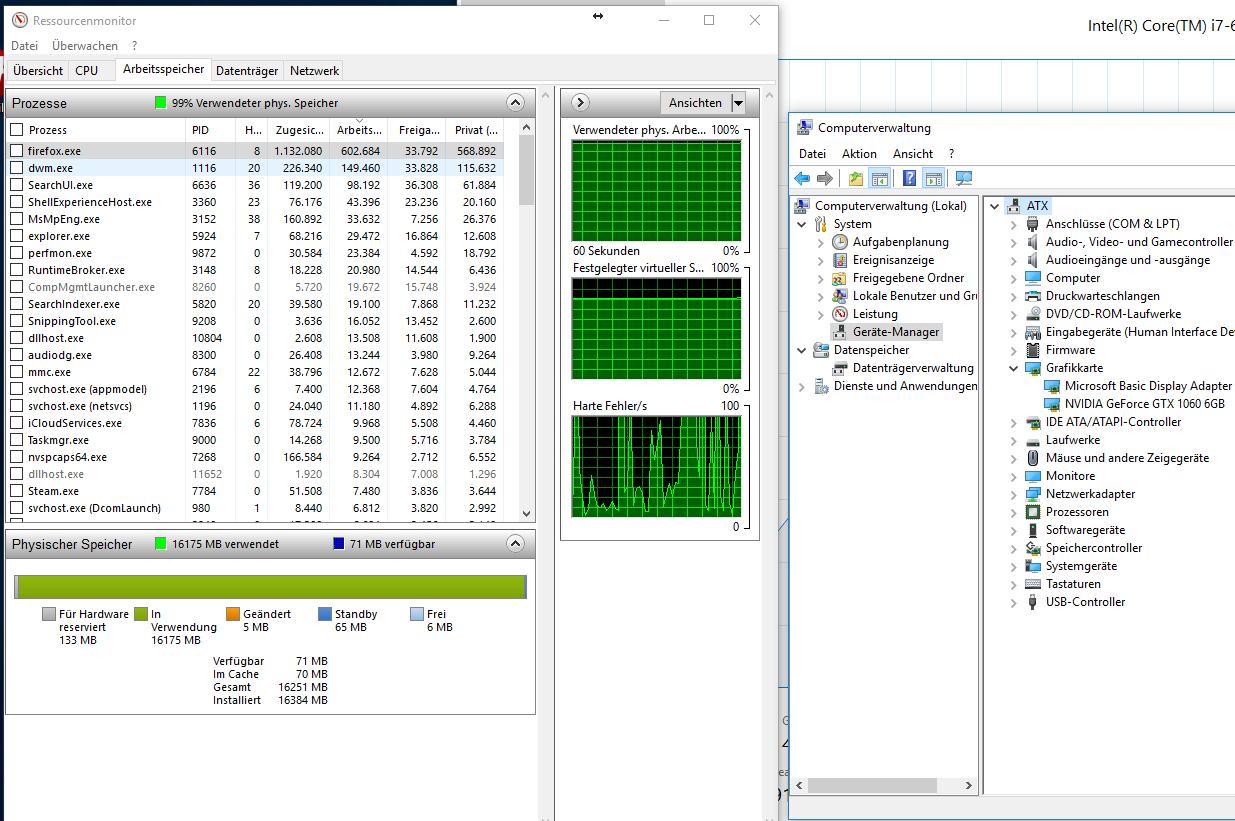Select Aufgabenplanung clock icon in tree
This screenshot has height=821, width=1235.
pos(841,242)
